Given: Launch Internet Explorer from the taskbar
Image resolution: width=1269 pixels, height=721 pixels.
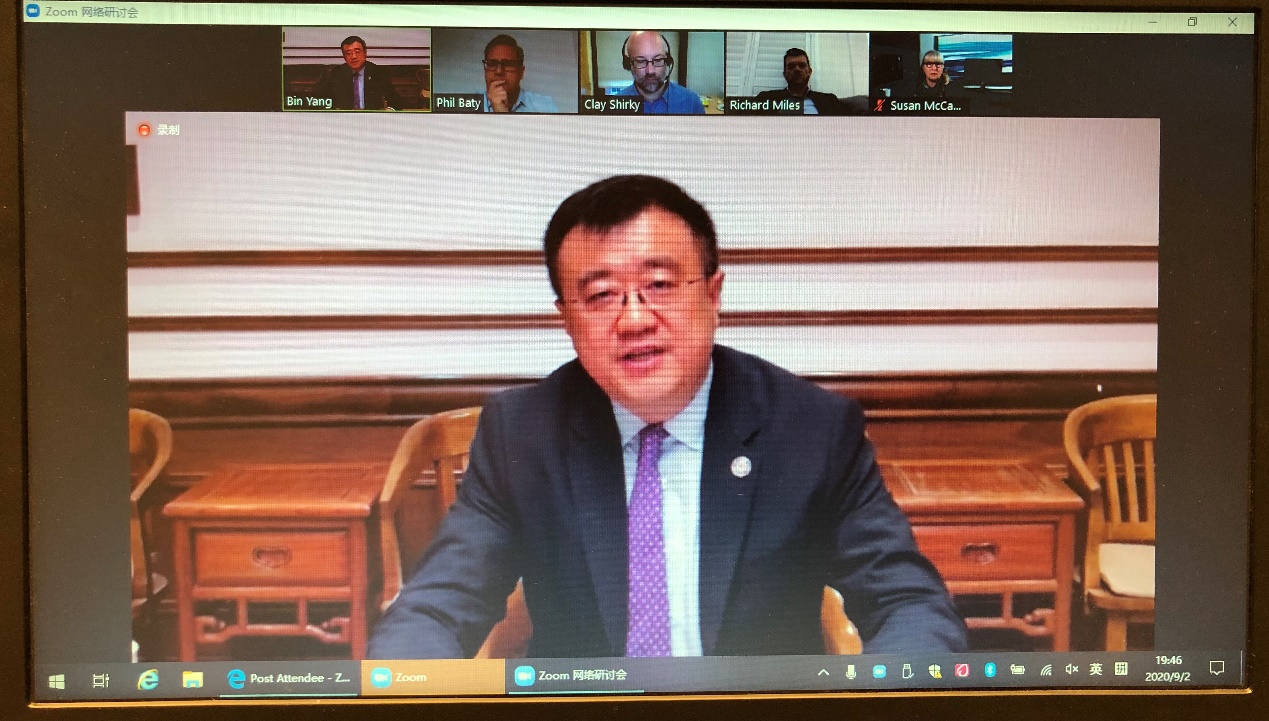Looking at the screenshot, I should tap(148, 679).
